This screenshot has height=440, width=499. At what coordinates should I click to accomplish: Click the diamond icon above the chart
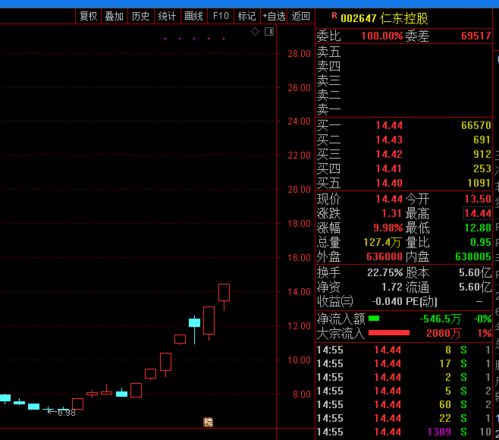[255, 32]
